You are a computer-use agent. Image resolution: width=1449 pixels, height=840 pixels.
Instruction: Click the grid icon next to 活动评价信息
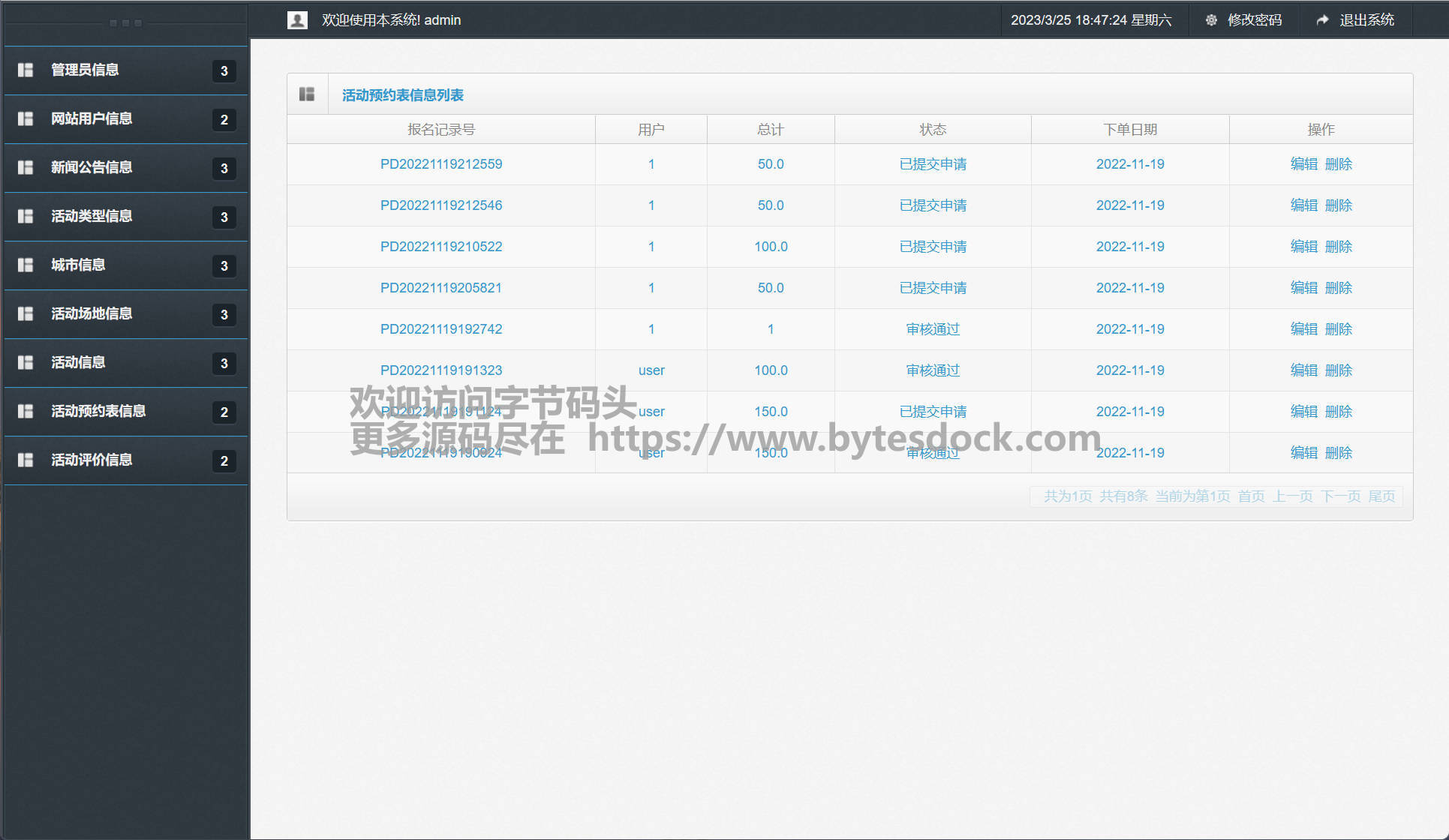click(x=26, y=460)
